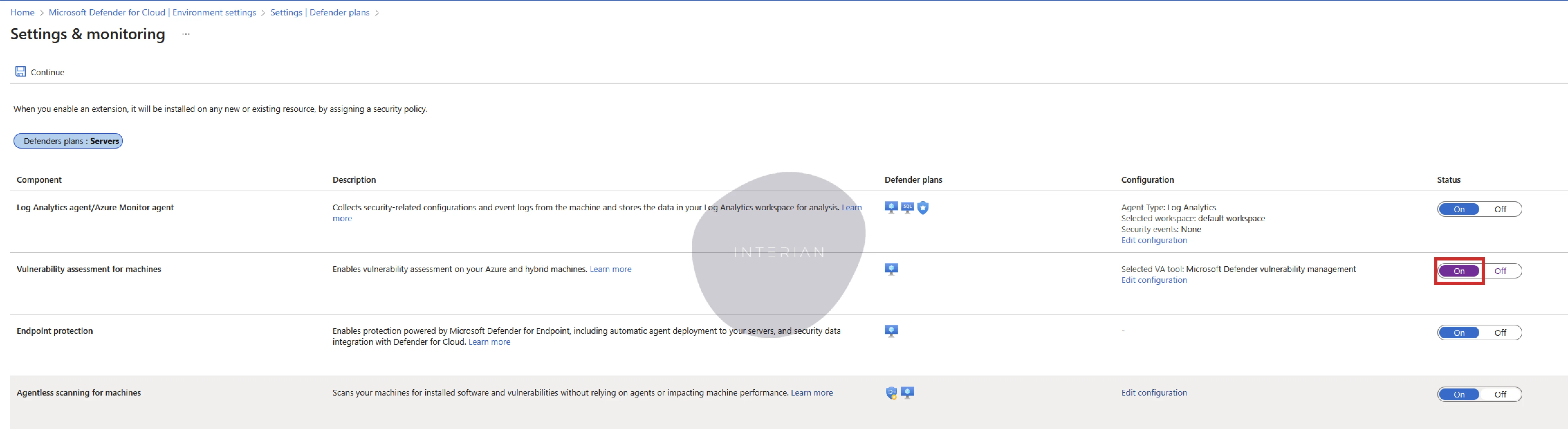Click server plan icon for Vulnerability assessment
Image resolution: width=1568 pixels, height=429 pixels.
(x=891, y=269)
